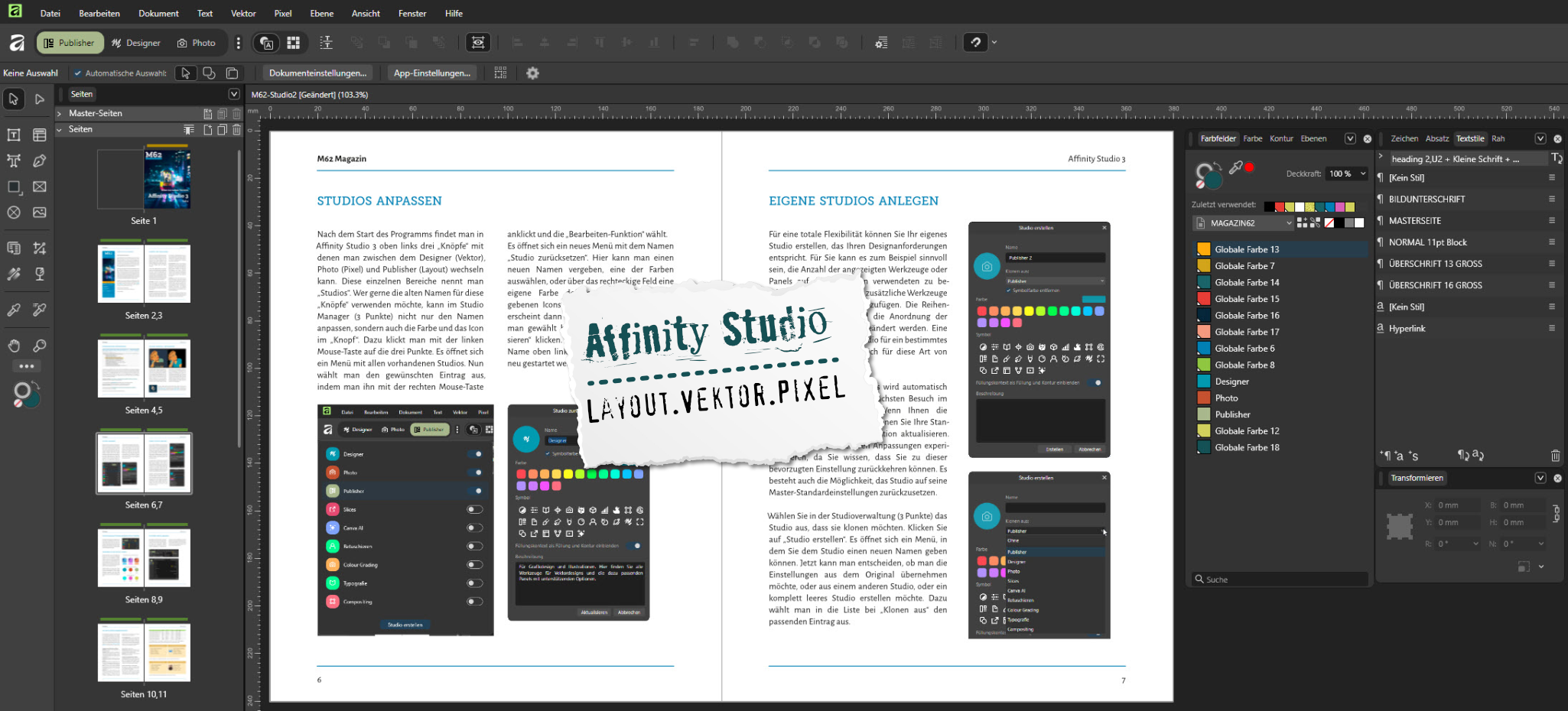The height and width of the screenshot is (711, 1568).
Task: Select the Table tool
Action: [x=40, y=135]
